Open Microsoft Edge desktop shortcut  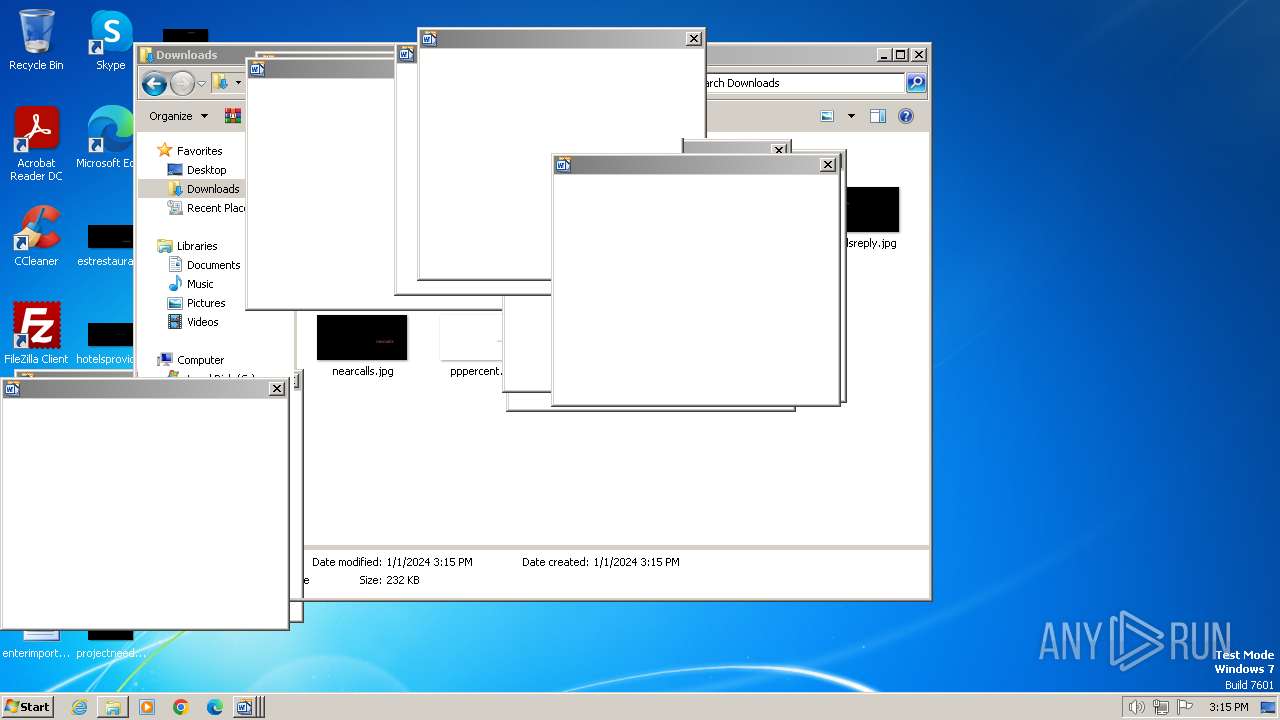point(105,138)
